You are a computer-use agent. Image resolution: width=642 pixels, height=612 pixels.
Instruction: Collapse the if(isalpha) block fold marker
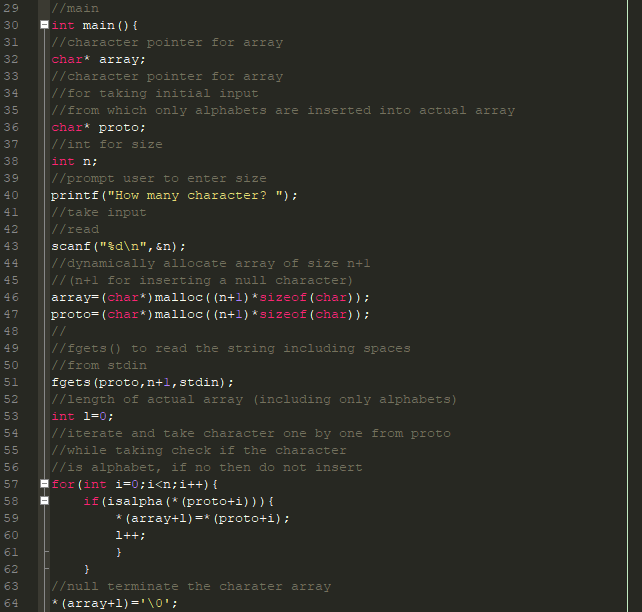point(43,501)
